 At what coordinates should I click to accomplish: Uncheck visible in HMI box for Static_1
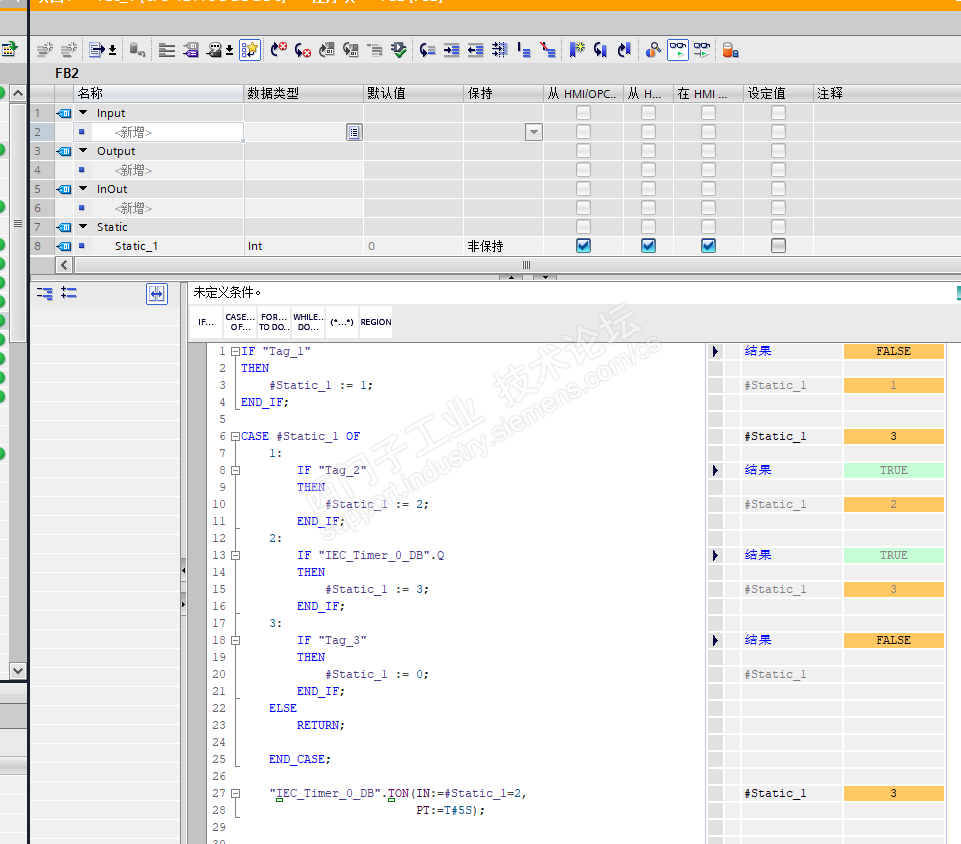(708, 246)
